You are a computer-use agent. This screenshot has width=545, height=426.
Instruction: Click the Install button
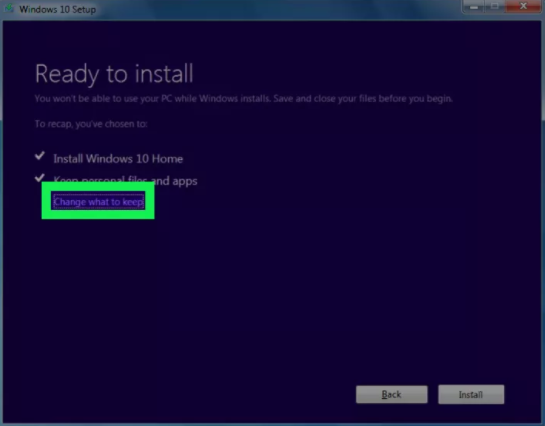click(x=471, y=394)
